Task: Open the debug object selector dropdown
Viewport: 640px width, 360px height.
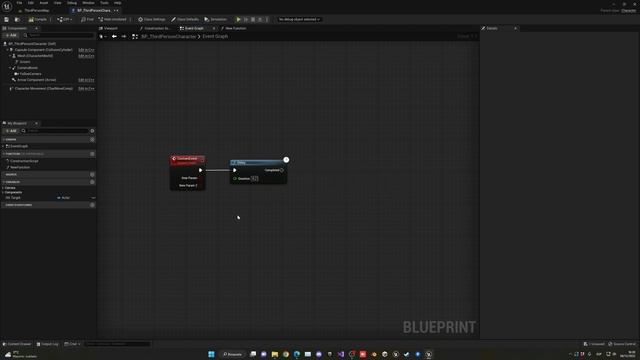Action: [299, 19]
